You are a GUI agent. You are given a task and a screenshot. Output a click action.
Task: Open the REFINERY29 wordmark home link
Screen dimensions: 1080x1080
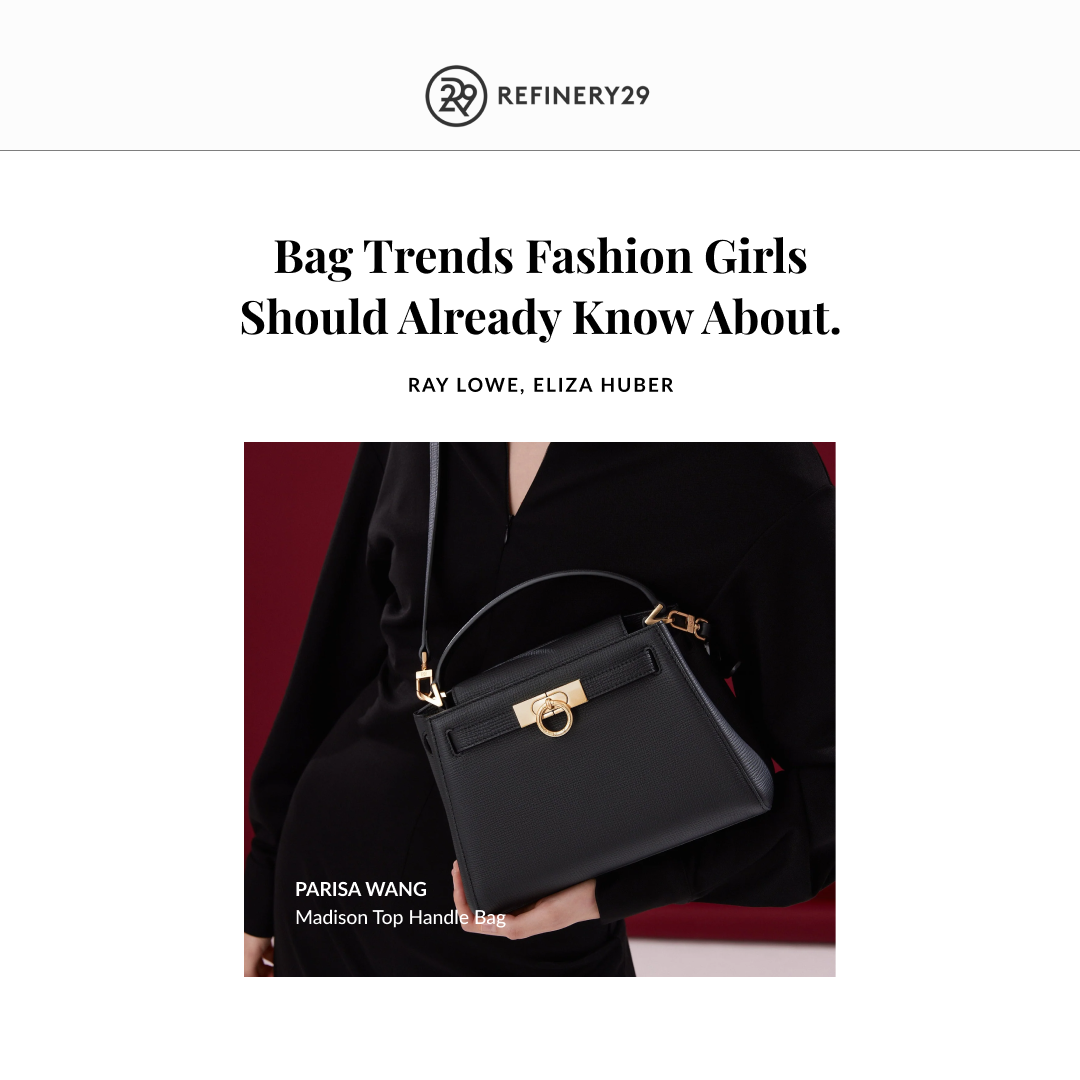point(573,96)
